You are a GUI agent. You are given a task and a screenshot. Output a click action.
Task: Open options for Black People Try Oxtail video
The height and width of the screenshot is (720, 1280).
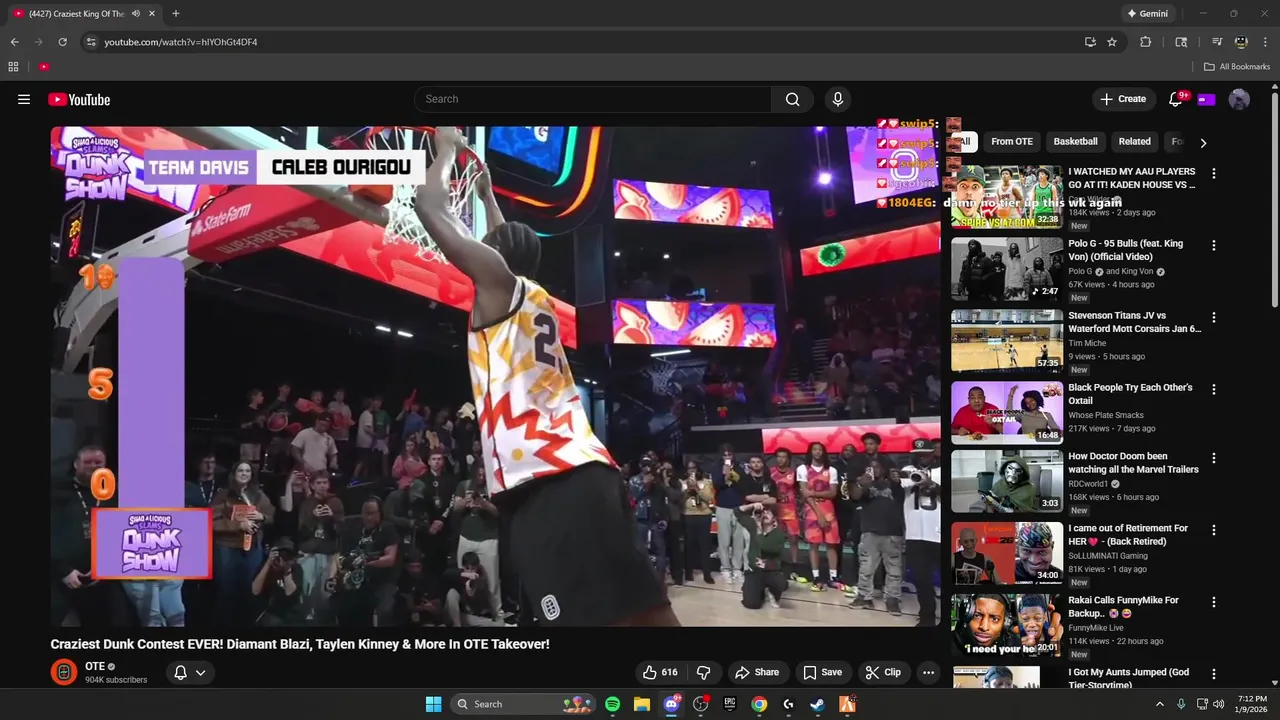coord(1214,389)
